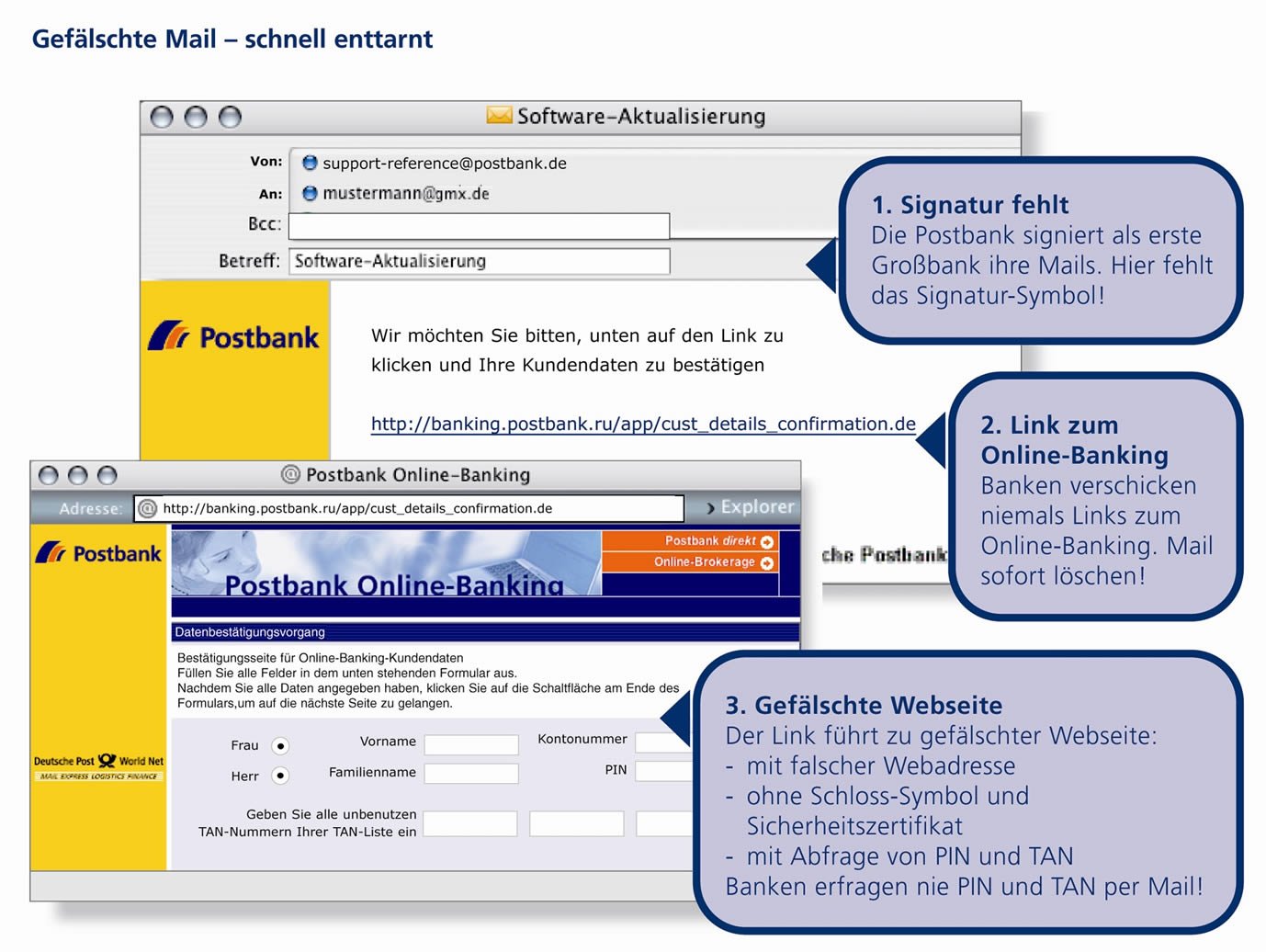Click the Familienname input field
This screenshot has width=1266, height=952.
(x=471, y=774)
